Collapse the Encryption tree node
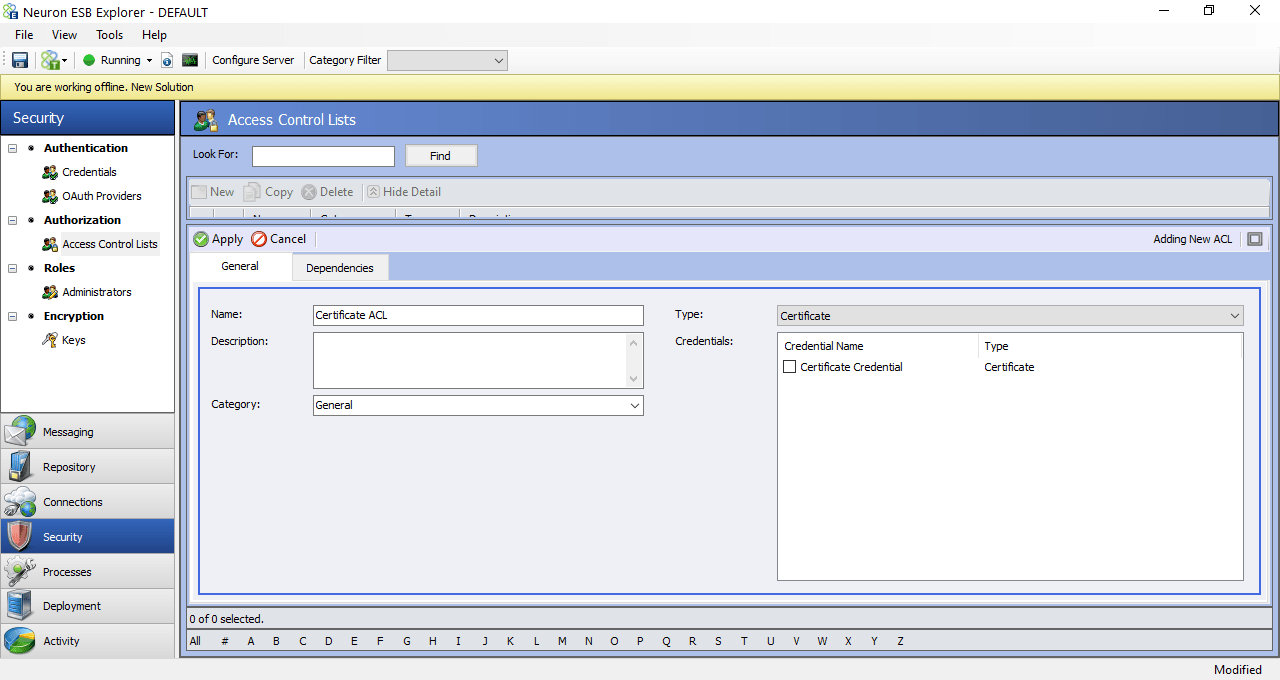Viewport: 1280px width, 680px height. pos(13,316)
